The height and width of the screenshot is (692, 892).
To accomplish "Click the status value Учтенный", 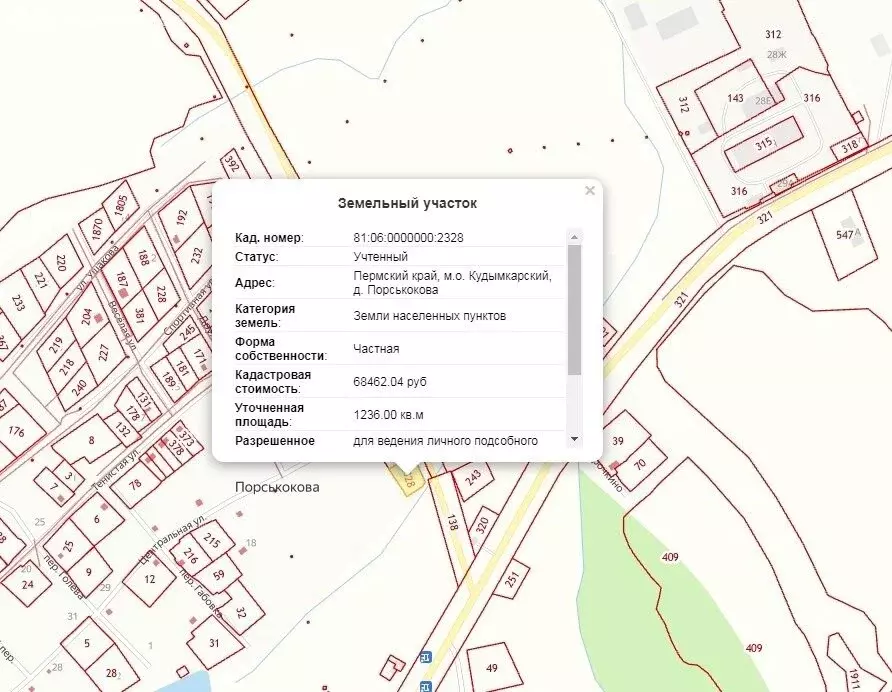I will (x=380, y=257).
